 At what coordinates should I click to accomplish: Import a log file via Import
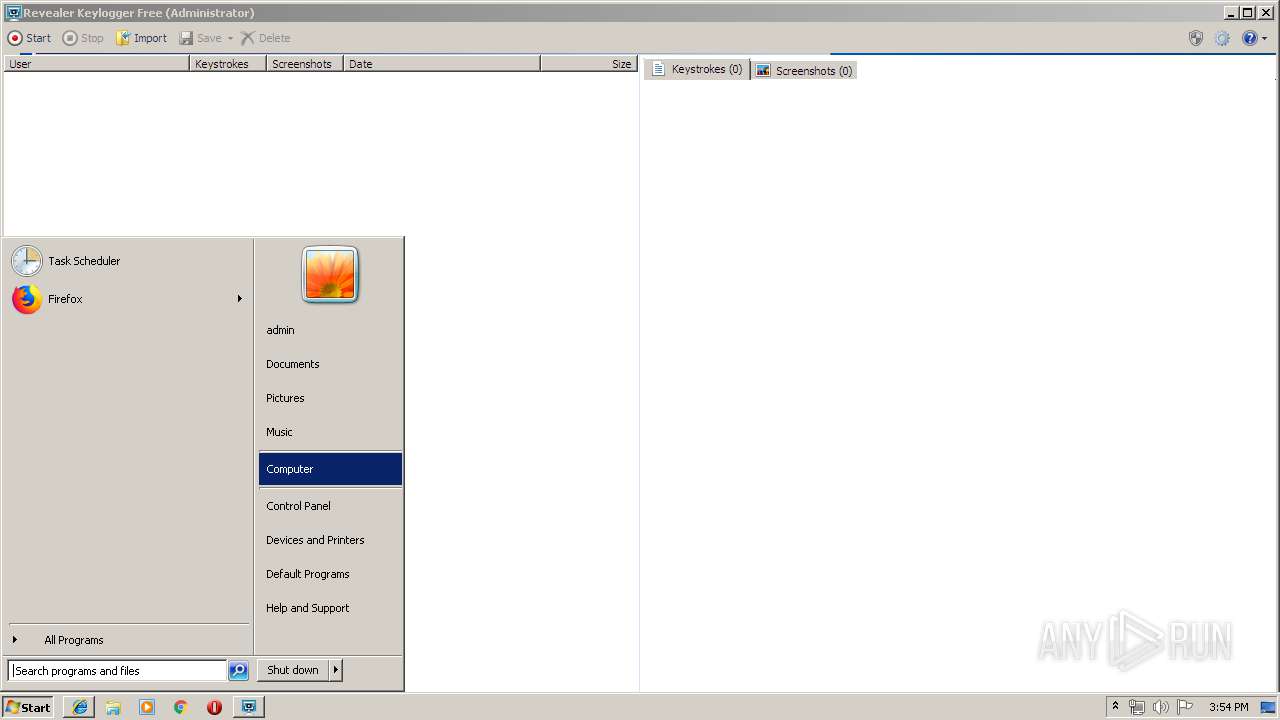(x=141, y=38)
